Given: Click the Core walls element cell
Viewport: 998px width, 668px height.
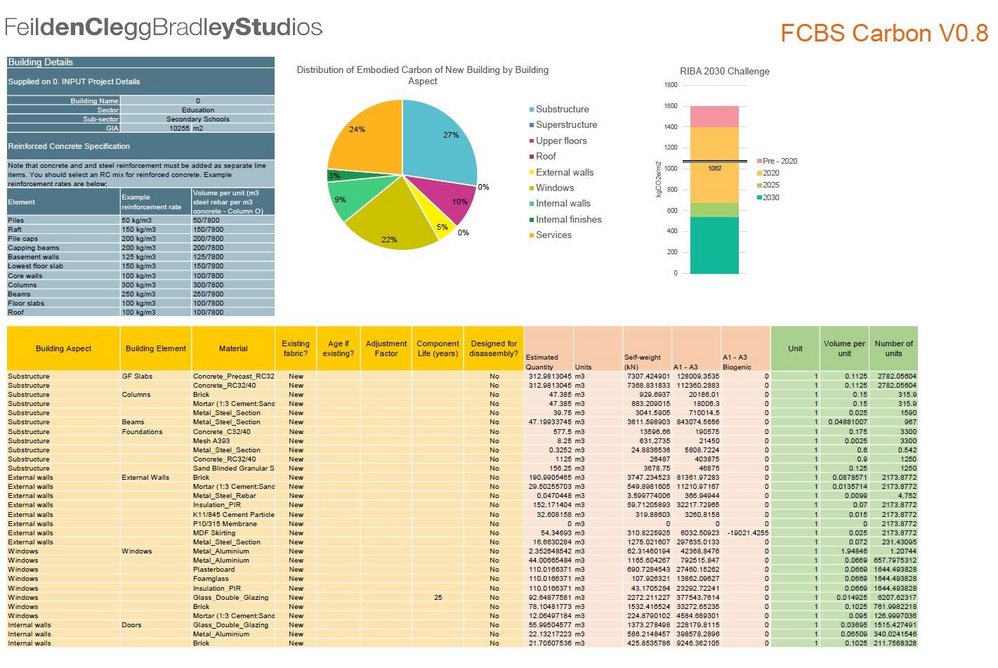Looking at the screenshot, I should point(64,276).
